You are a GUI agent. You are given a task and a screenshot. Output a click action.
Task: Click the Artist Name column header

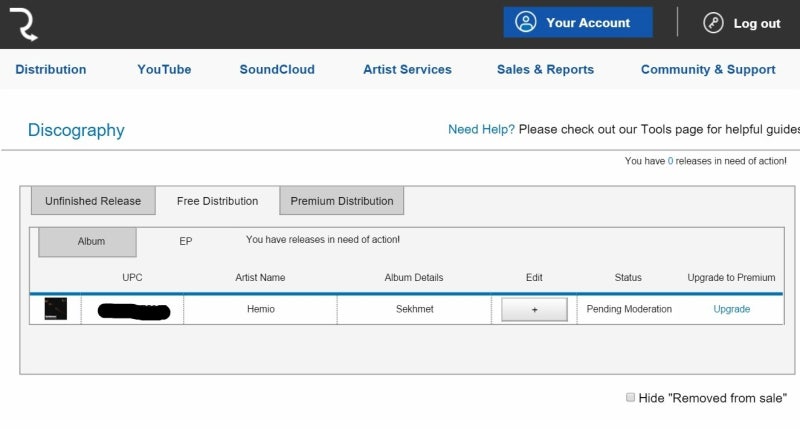coord(260,277)
